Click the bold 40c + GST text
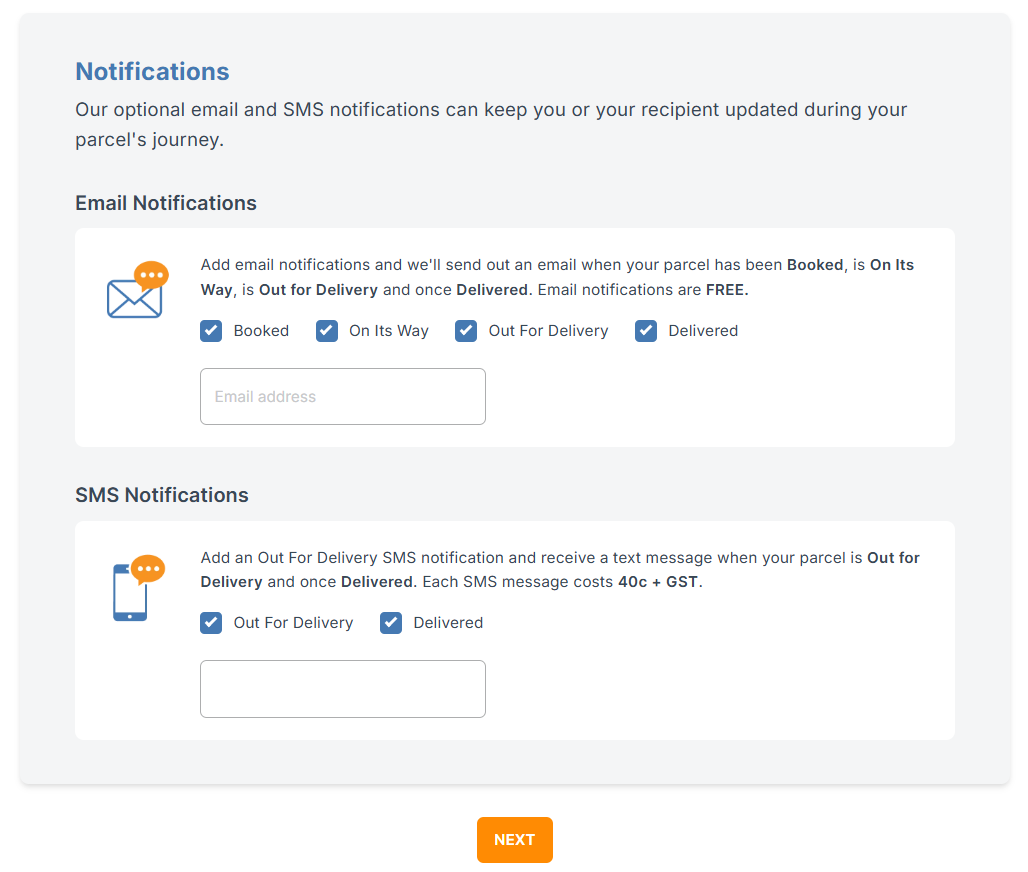This screenshot has width=1028, height=872. tap(658, 582)
